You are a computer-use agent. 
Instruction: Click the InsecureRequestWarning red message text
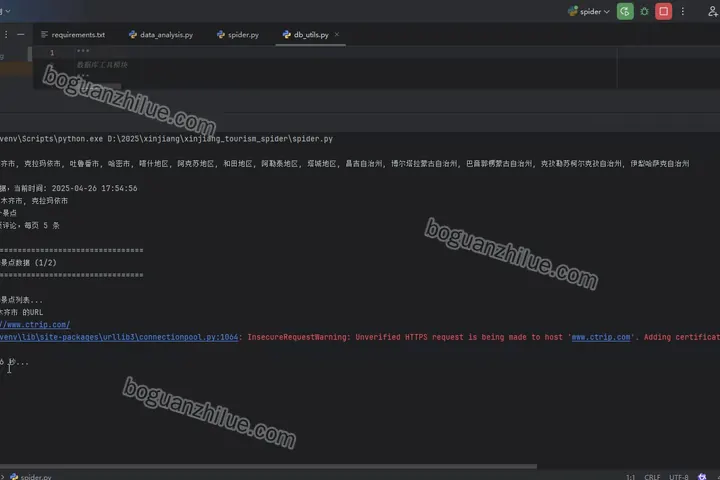(298, 337)
